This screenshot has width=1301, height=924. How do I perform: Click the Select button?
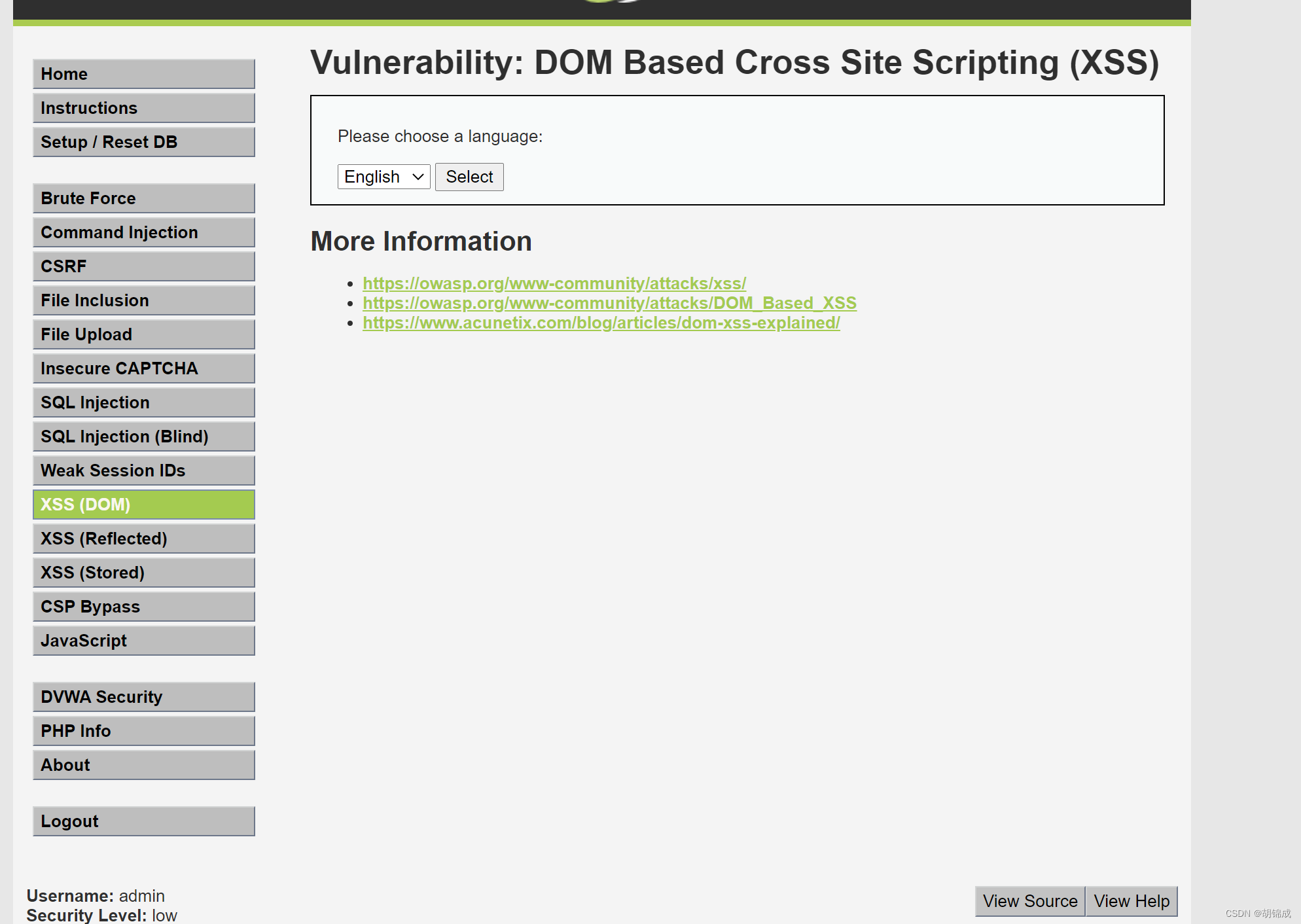pyautogui.click(x=469, y=177)
